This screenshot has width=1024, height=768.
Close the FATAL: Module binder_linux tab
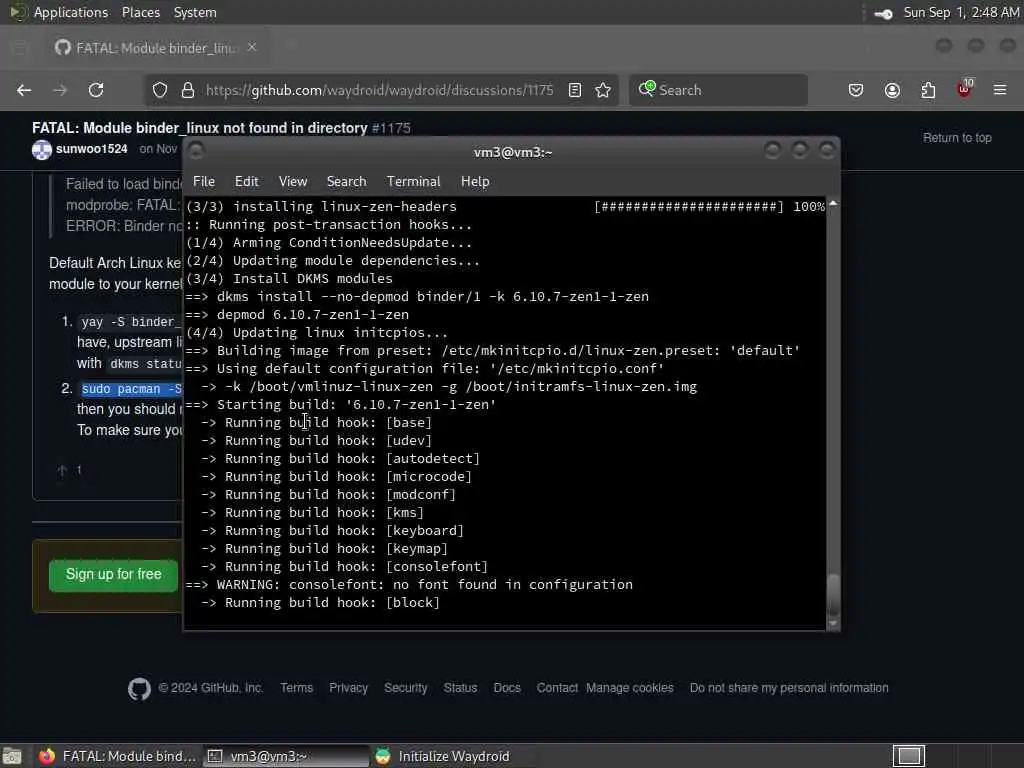click(x=252, y=48)
